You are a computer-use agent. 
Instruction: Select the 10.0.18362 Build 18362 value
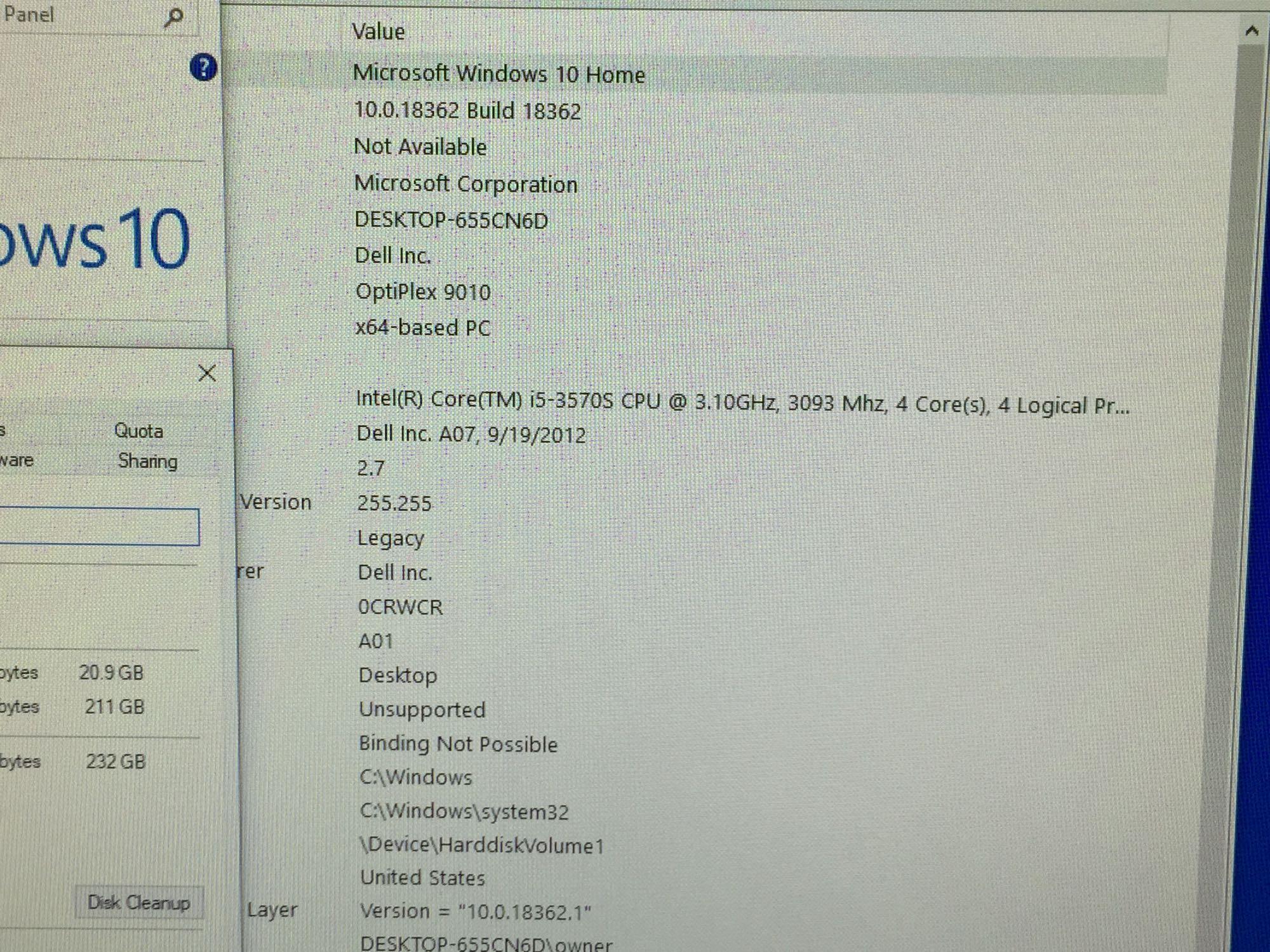pos(467,111)
